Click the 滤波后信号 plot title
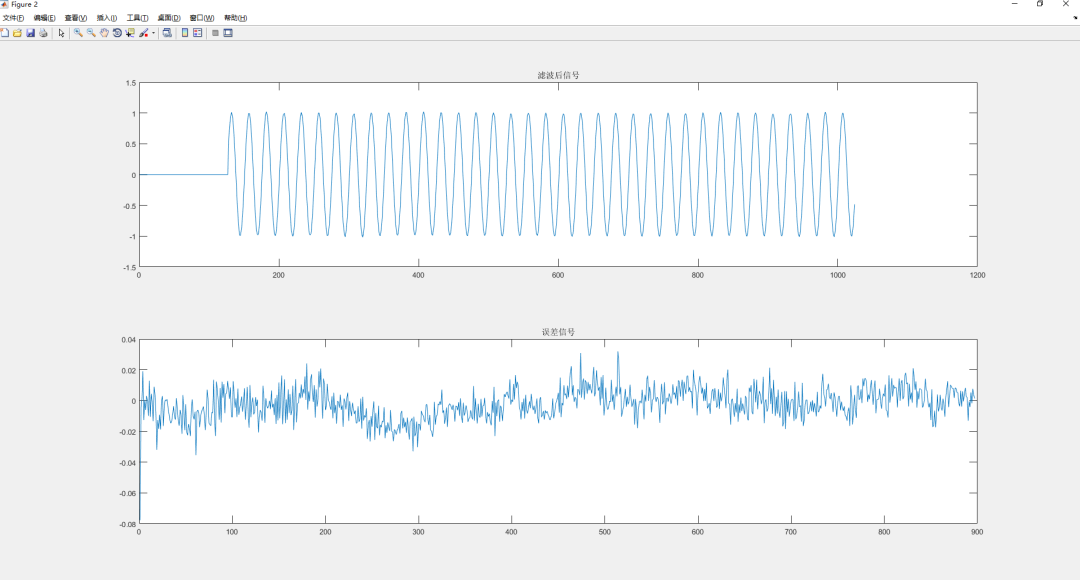This screenshot has width=1080, height=580. point(558,75)
